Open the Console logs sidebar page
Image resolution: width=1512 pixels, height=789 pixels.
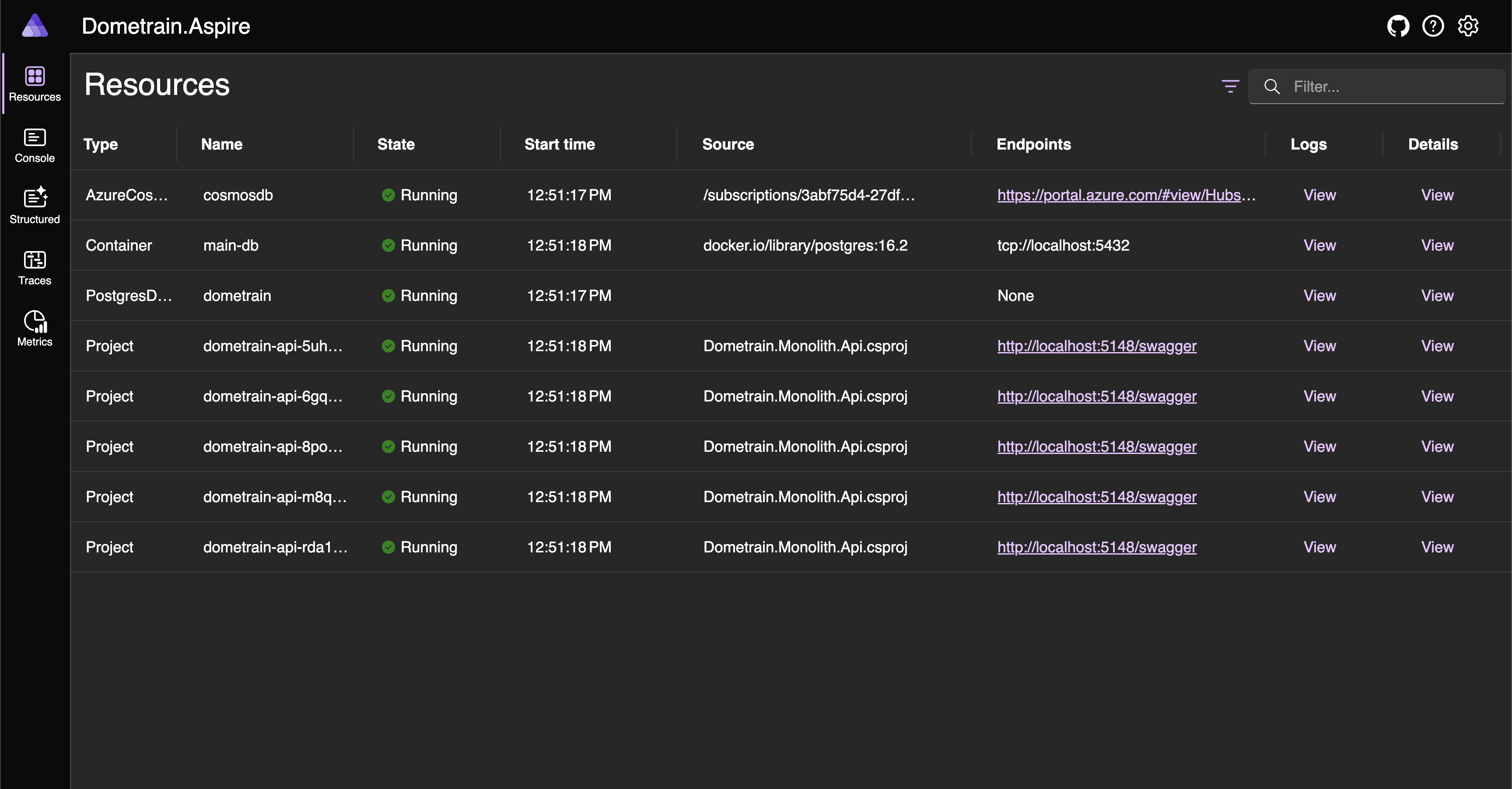tap(35, 145)
